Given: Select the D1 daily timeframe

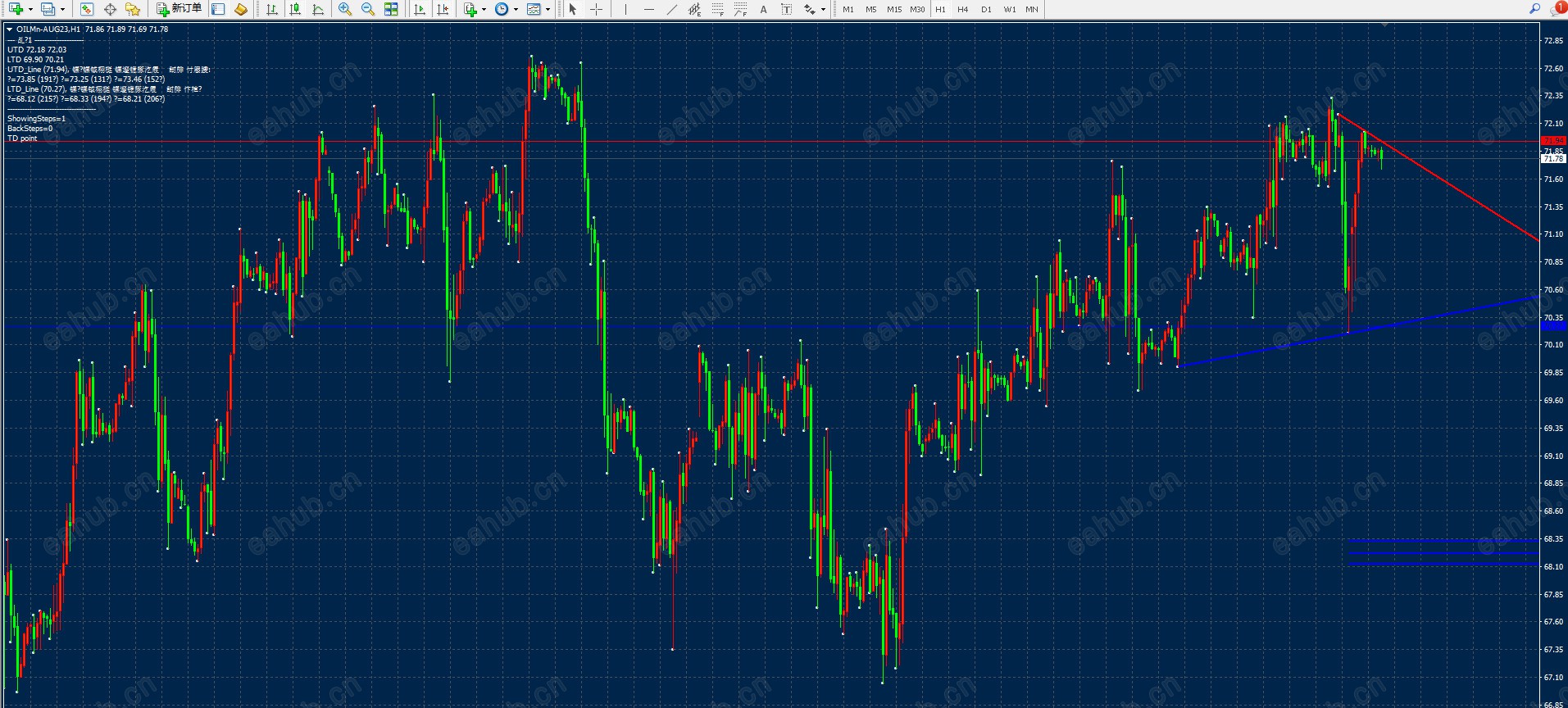Looking at the screenshot, I should tap(986, 9).
